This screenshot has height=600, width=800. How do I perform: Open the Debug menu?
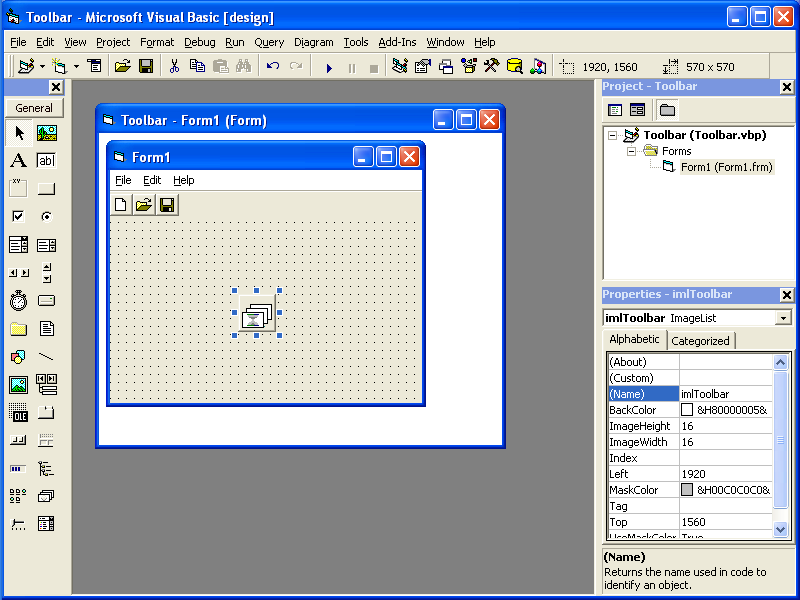199,42
